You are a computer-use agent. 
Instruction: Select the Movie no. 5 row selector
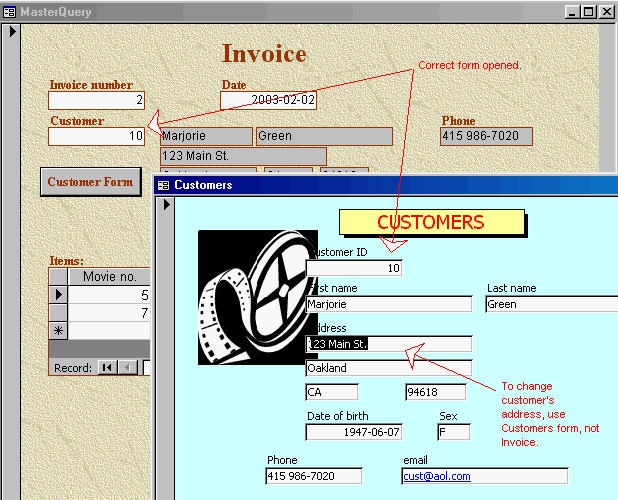click(x=58, y=294)
